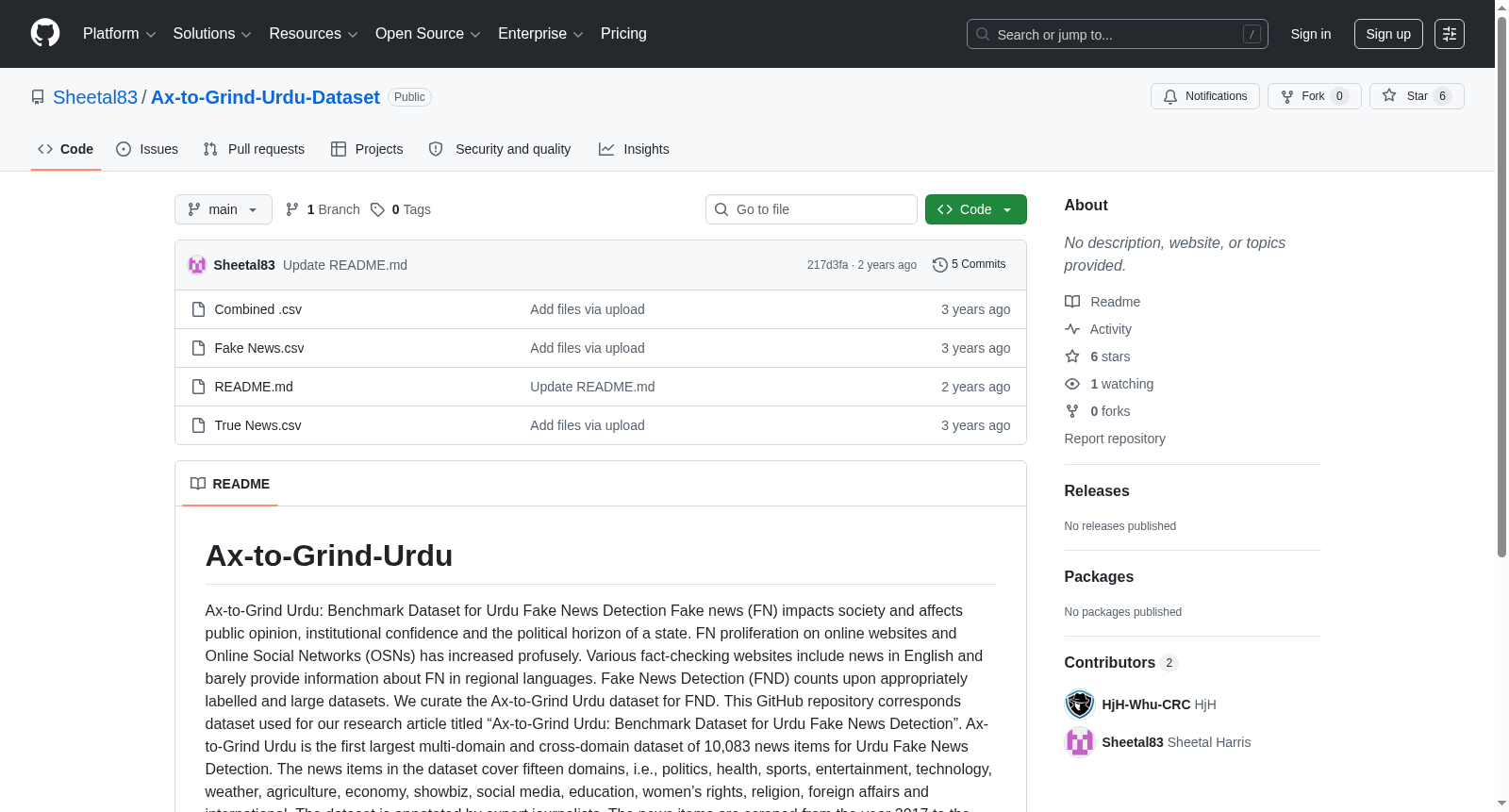Expand the Open Source menu
This screenshot has width=1509, height=812.
point(428,34)
